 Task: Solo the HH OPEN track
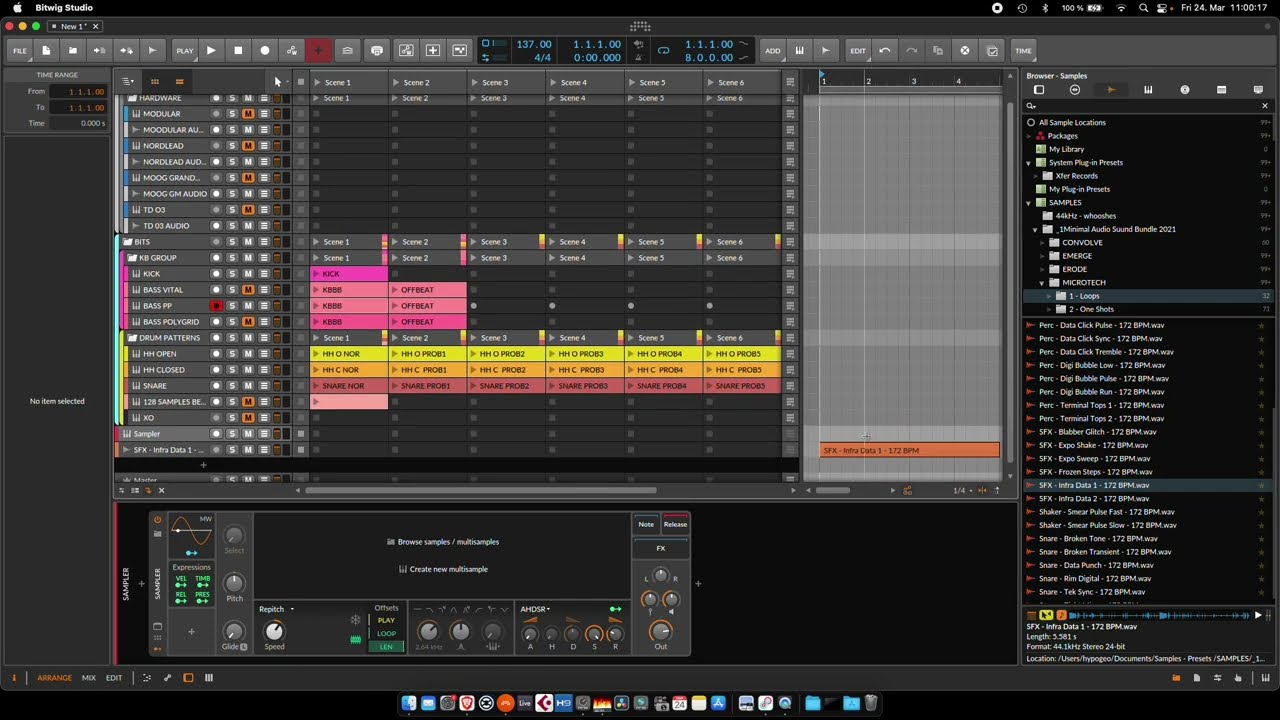click(x=232, y=354)
